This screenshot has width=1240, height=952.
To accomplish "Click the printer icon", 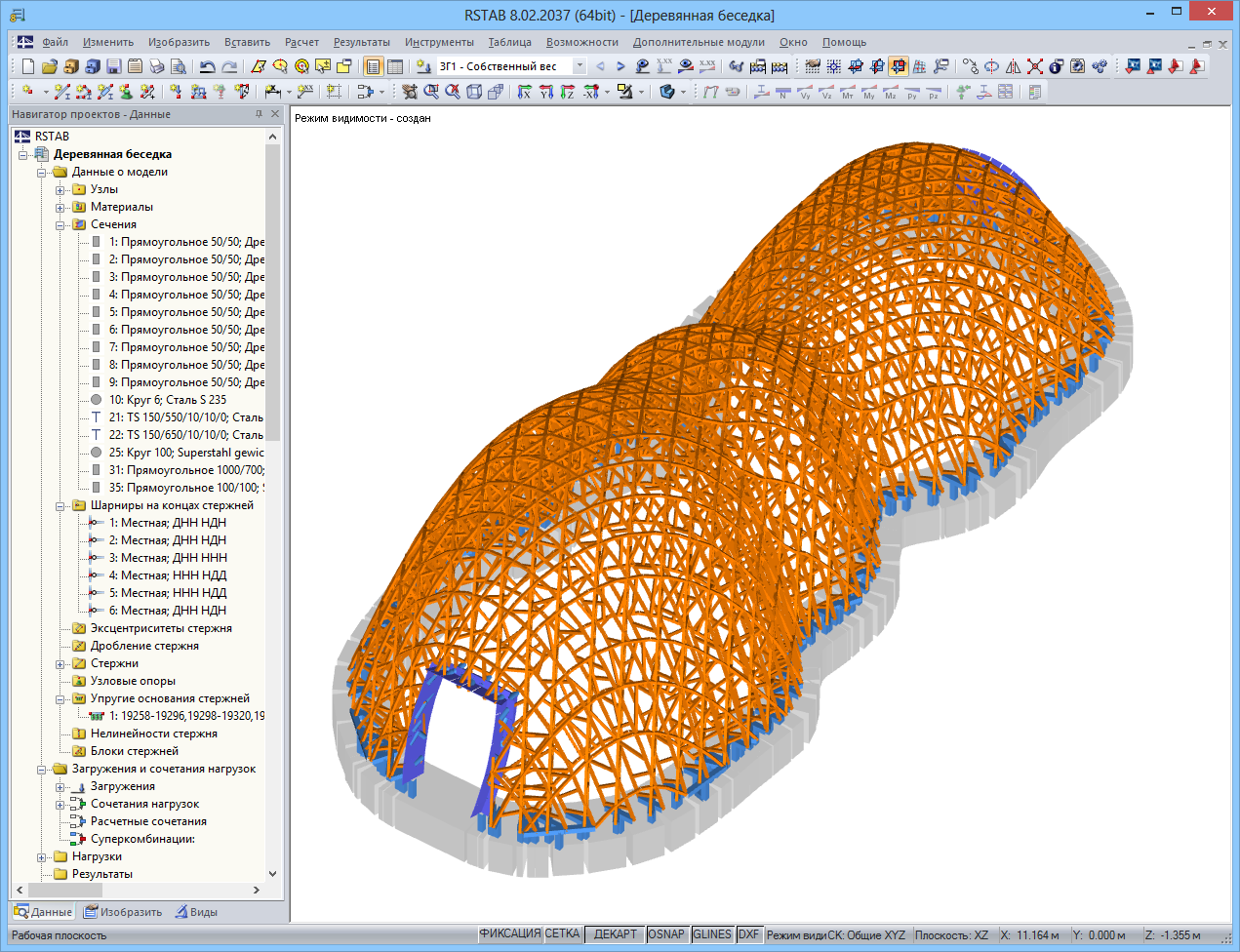I will 156,66.
